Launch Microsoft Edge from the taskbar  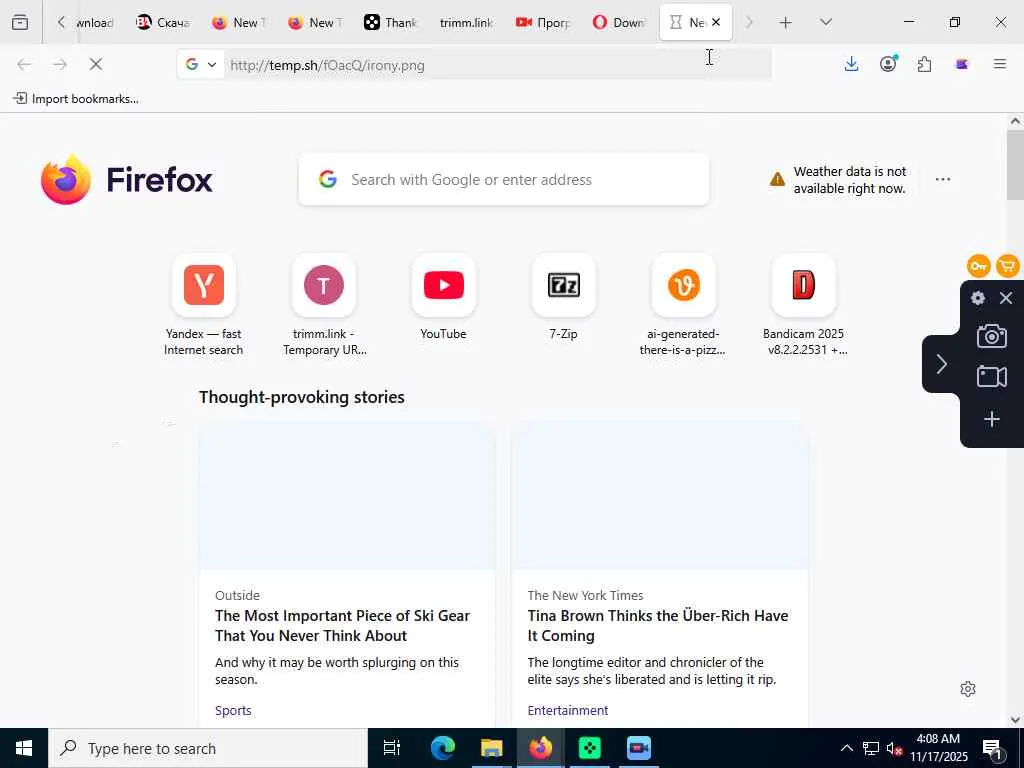point(442,748)
